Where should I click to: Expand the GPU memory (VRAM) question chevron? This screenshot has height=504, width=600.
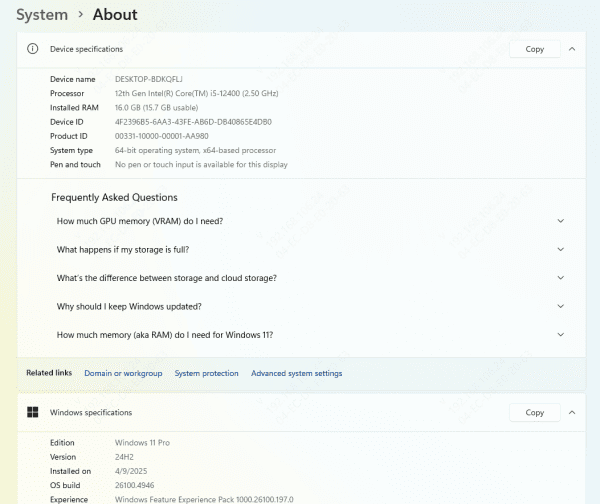[x=560, y=221]
